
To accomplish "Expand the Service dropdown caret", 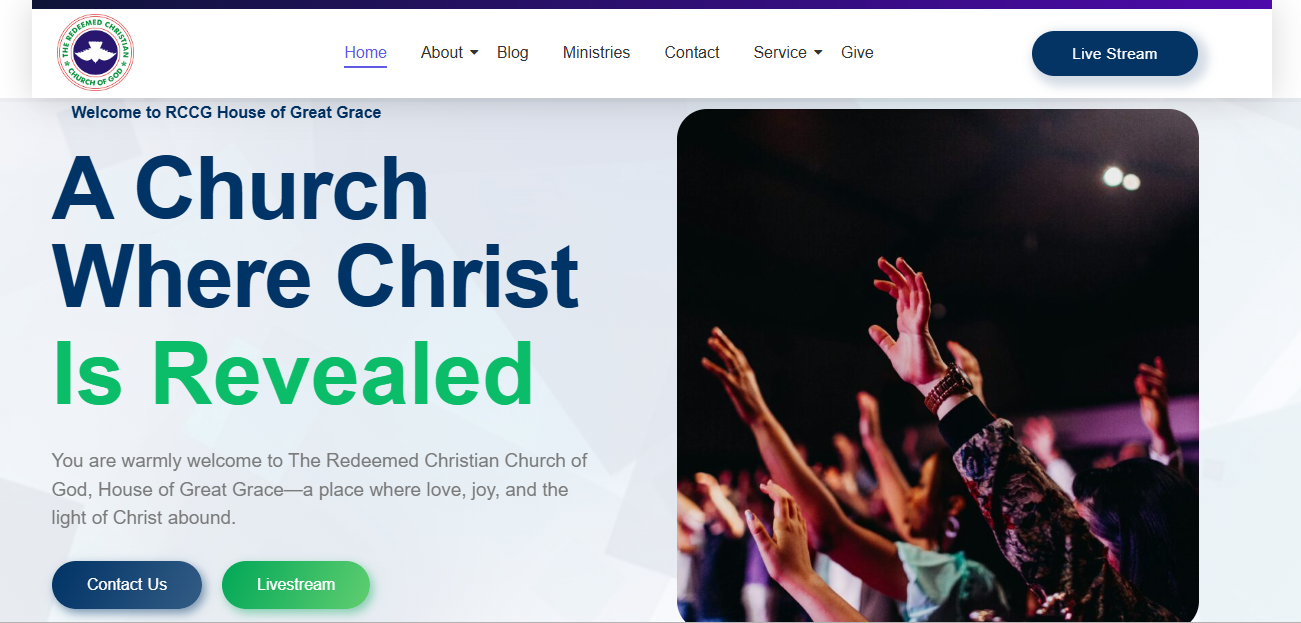I will tap(818, 53).
